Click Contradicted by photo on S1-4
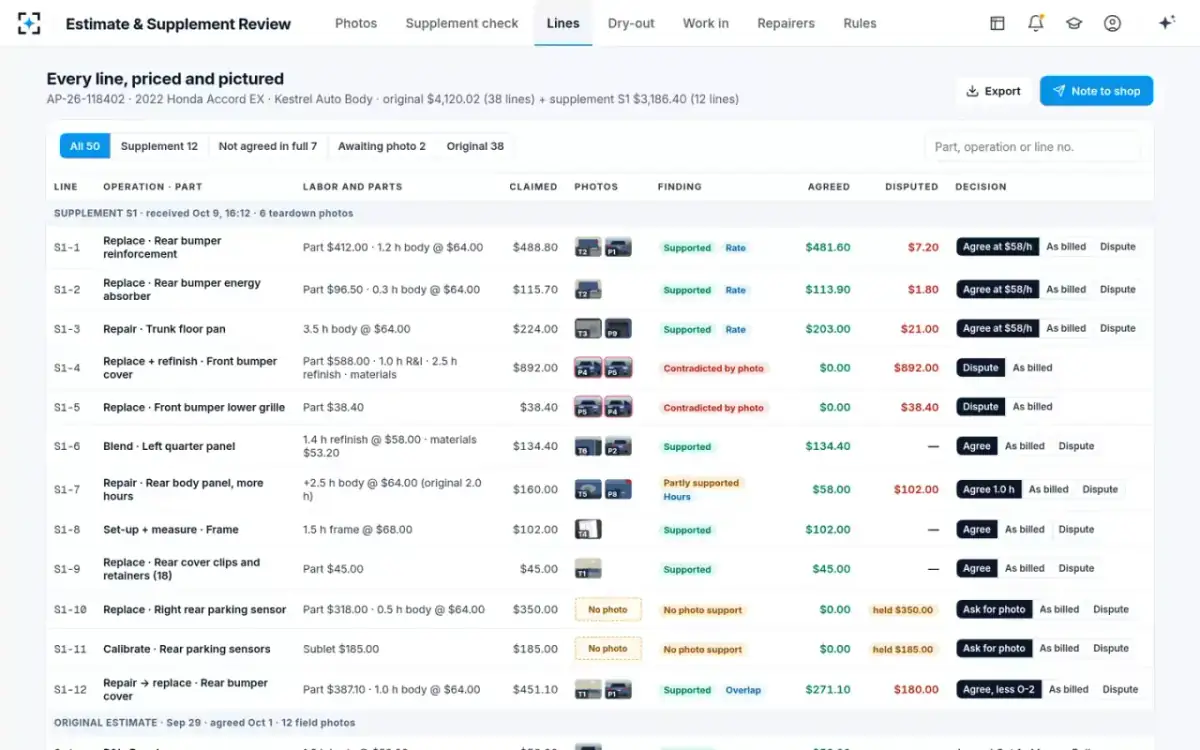 pos(714,368)
